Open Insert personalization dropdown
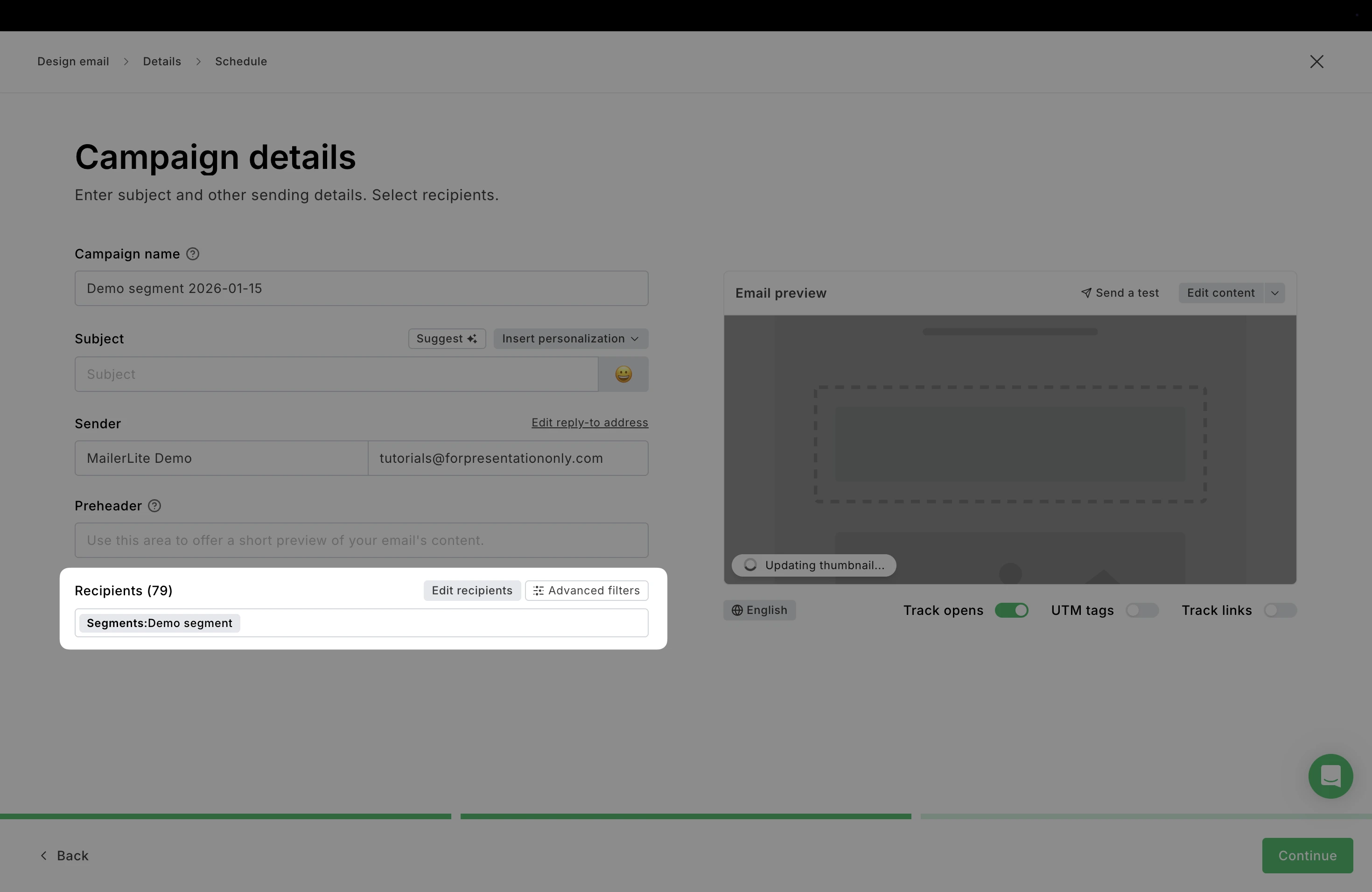The width and height of the screenshot is (1372, 892). [570, 339]
